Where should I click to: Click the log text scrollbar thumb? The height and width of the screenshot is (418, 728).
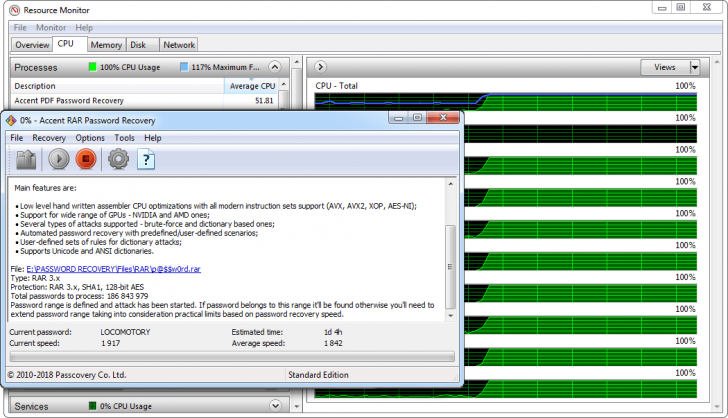(450, 267)
